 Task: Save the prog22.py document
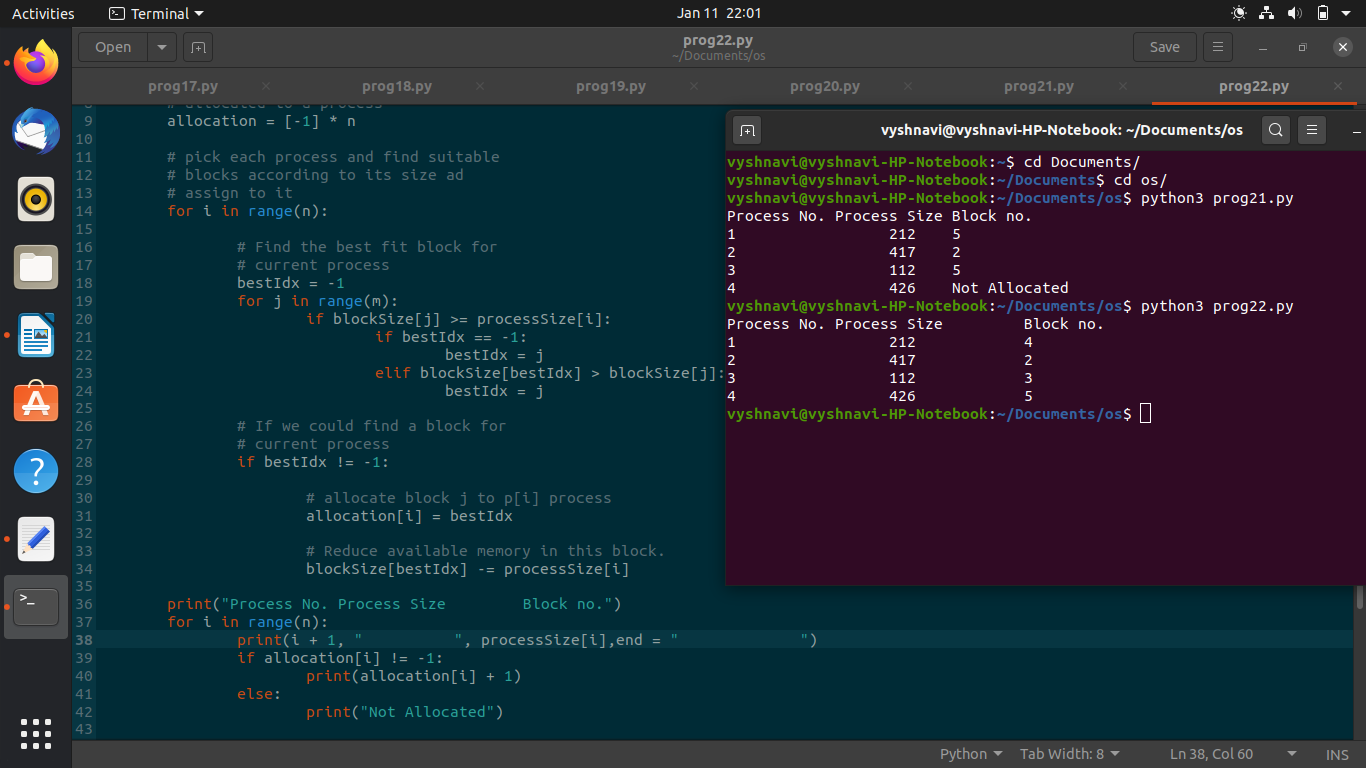pos(1164,47)
